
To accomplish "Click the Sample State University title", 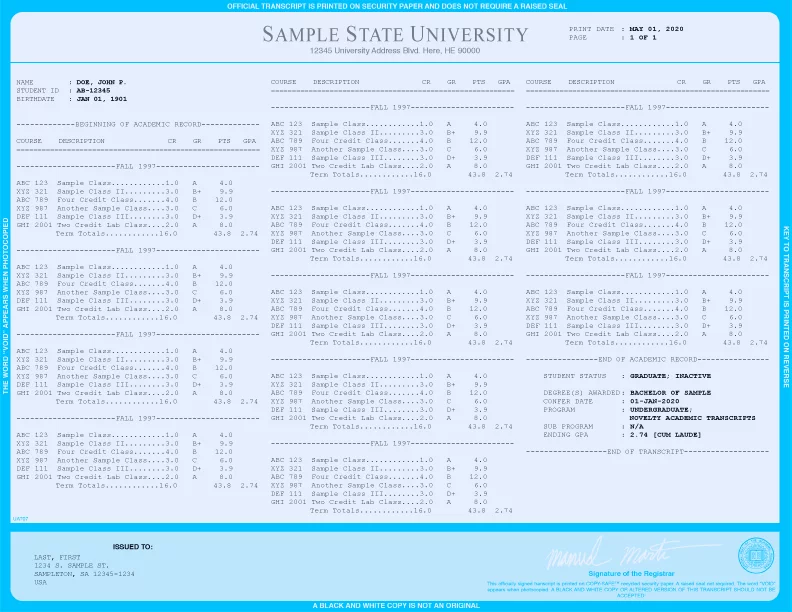I will click(x=395, y=35).
